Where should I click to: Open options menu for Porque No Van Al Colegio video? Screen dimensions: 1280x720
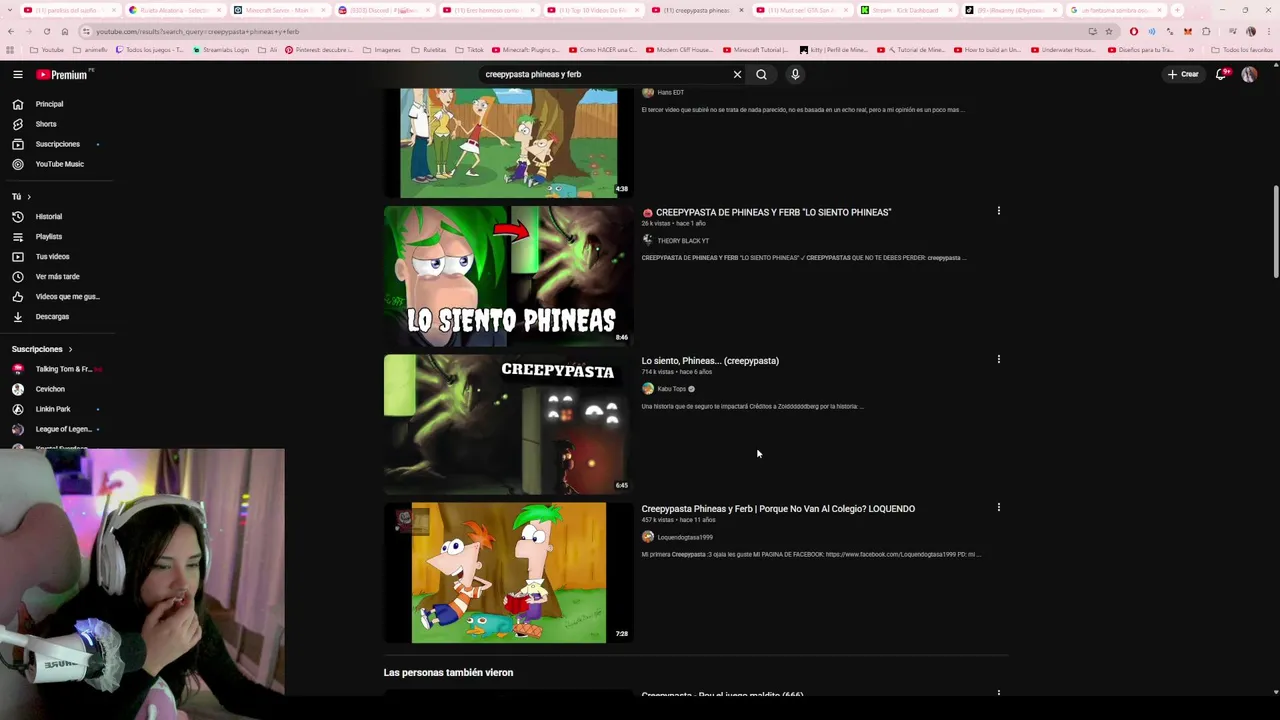(998, 507)
